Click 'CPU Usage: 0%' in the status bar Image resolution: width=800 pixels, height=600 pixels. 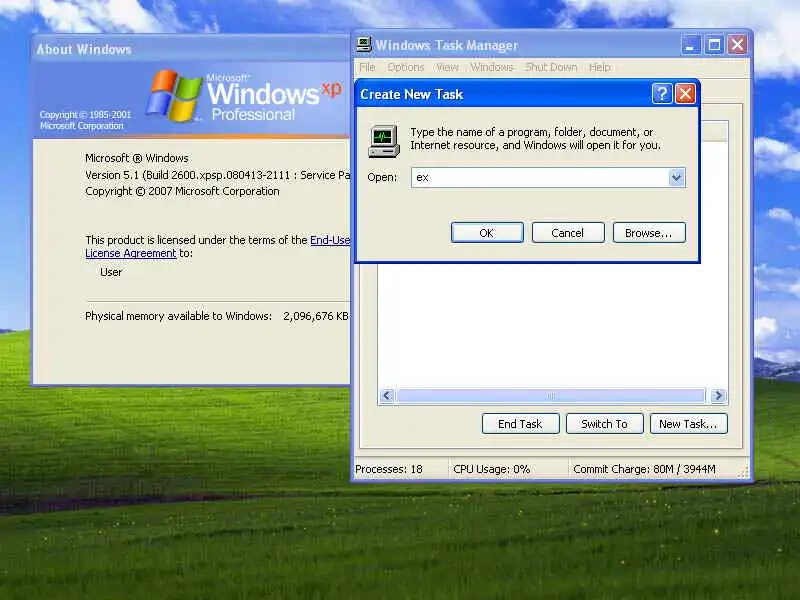tap(491, 469)
